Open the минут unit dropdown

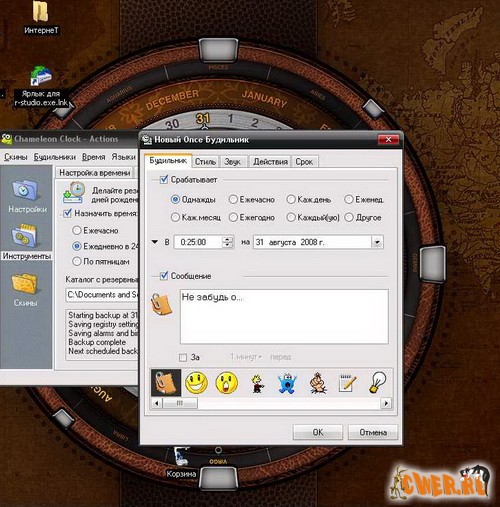pyautogui.click(x=246, y=357)
